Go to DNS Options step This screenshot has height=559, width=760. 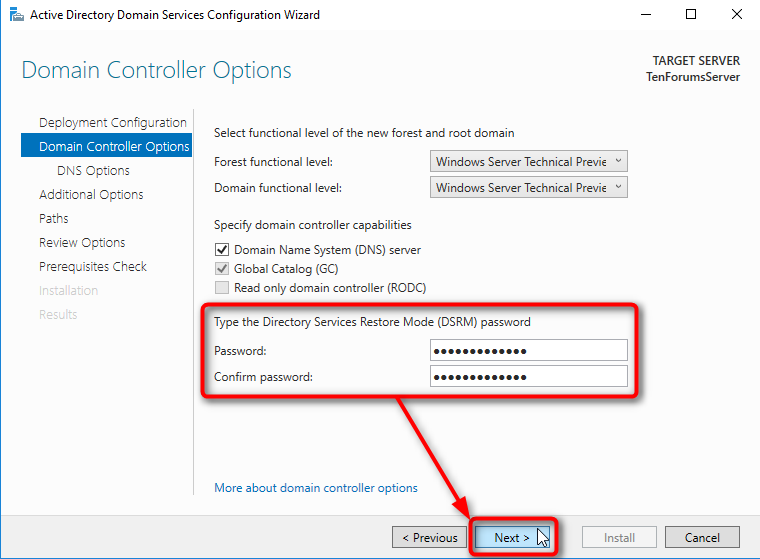[x=93, y=171]
